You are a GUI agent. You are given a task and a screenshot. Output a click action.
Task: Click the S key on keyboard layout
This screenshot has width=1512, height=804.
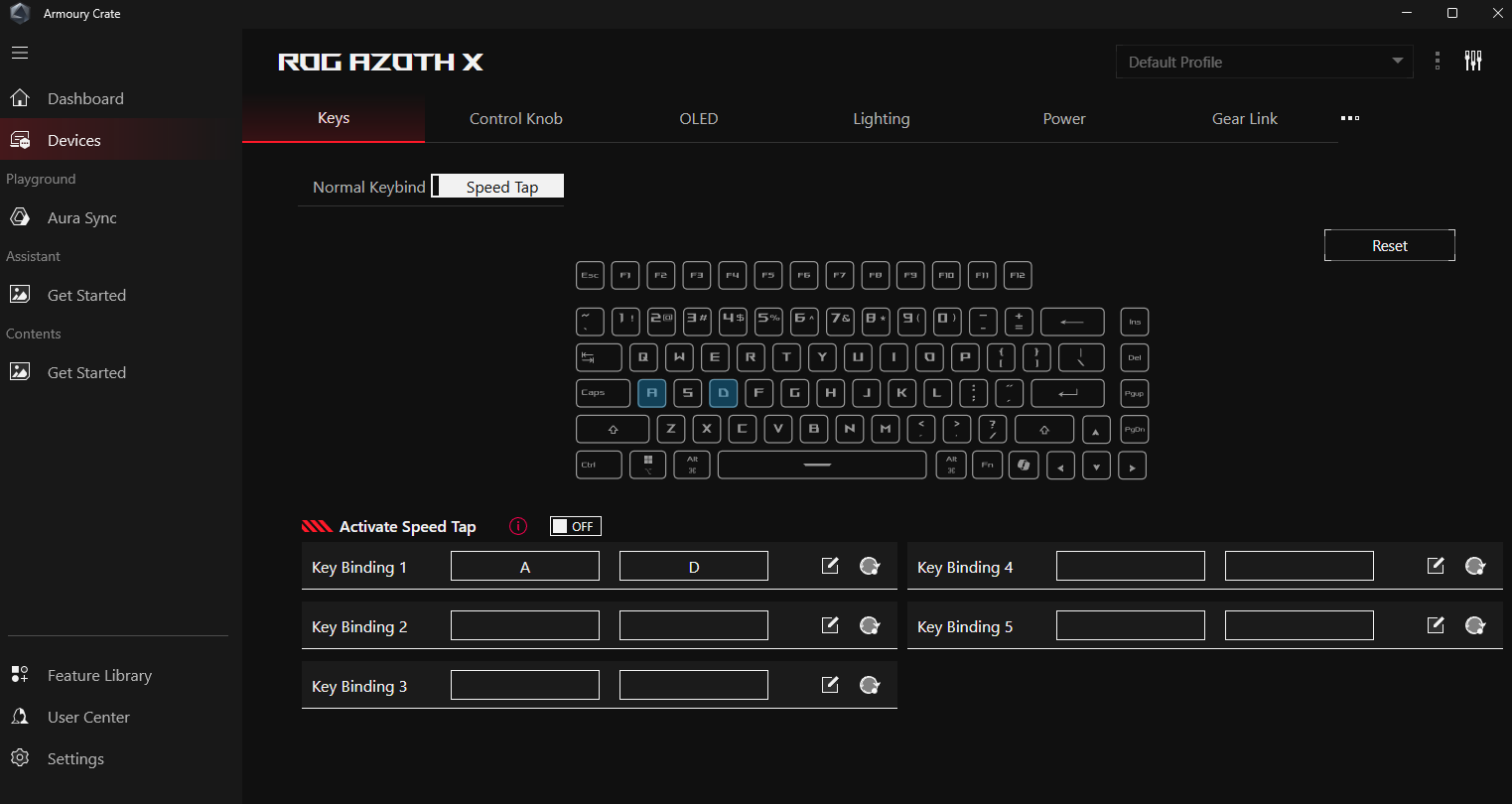(687, 393)
